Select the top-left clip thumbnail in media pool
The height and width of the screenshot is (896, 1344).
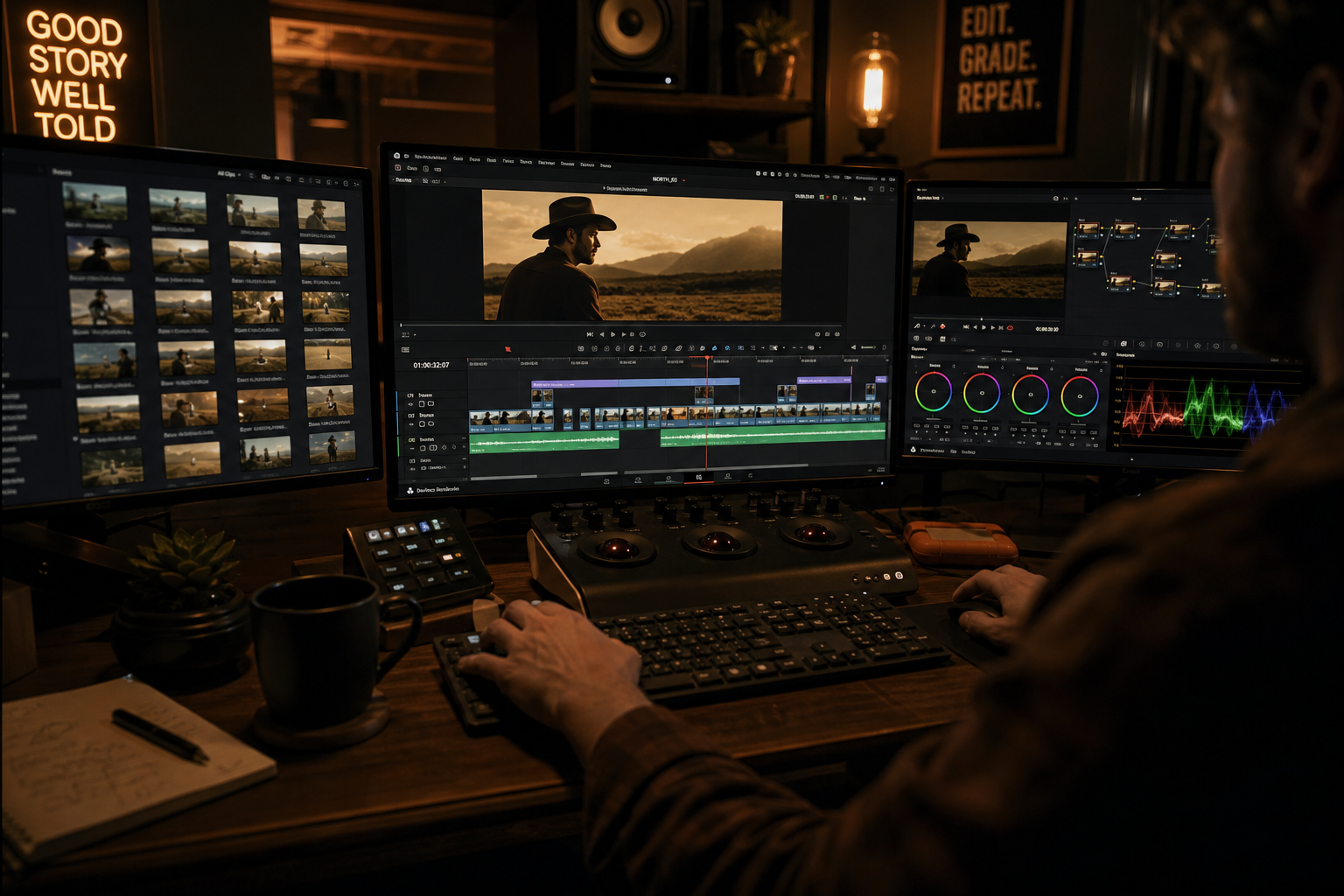(x=94, y=202)
